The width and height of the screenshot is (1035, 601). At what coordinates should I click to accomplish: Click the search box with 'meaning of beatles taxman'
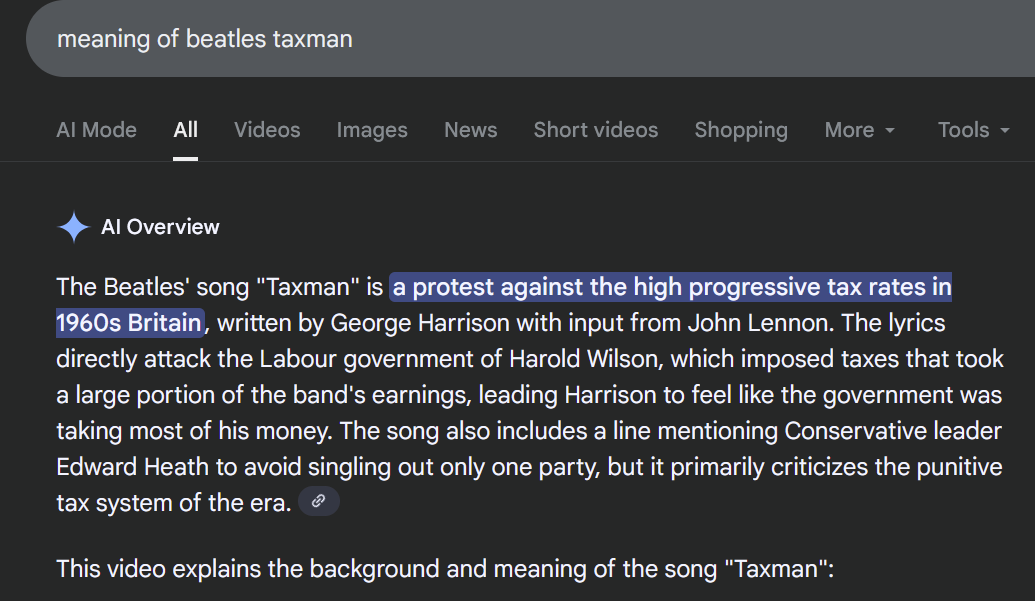click(x=400, y=39)
